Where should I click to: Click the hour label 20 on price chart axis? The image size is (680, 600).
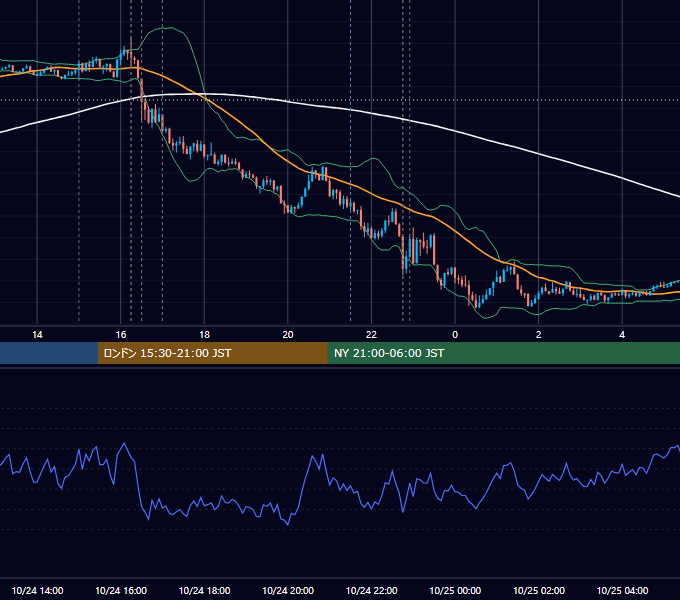coord(288,335)
